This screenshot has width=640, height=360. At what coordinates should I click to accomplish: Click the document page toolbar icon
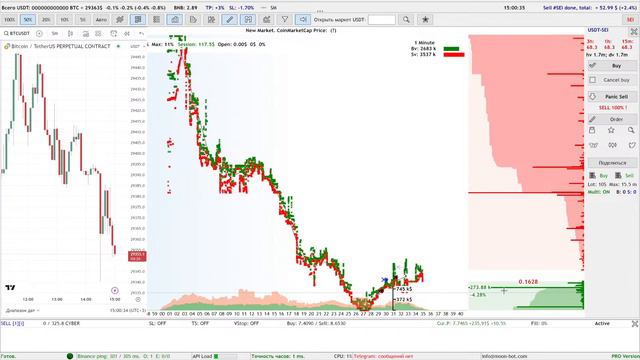pos(193,20)
